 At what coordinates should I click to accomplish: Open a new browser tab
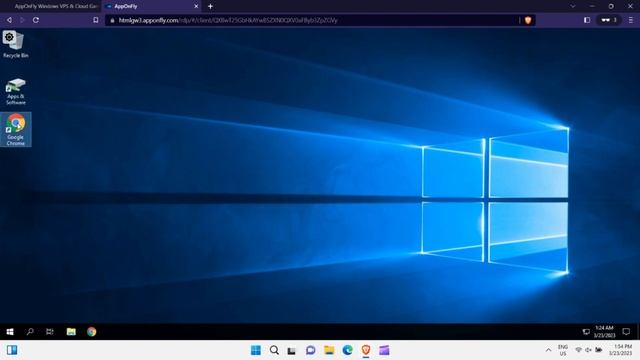(x=210, y=7)
